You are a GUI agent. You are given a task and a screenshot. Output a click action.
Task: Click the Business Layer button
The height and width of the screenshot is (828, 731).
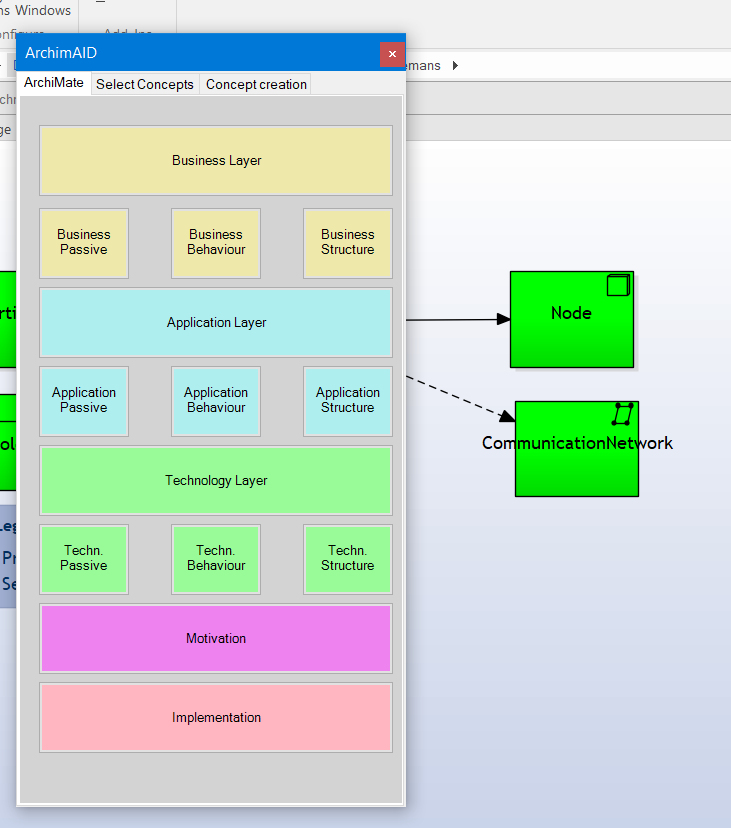click(216, 160)
